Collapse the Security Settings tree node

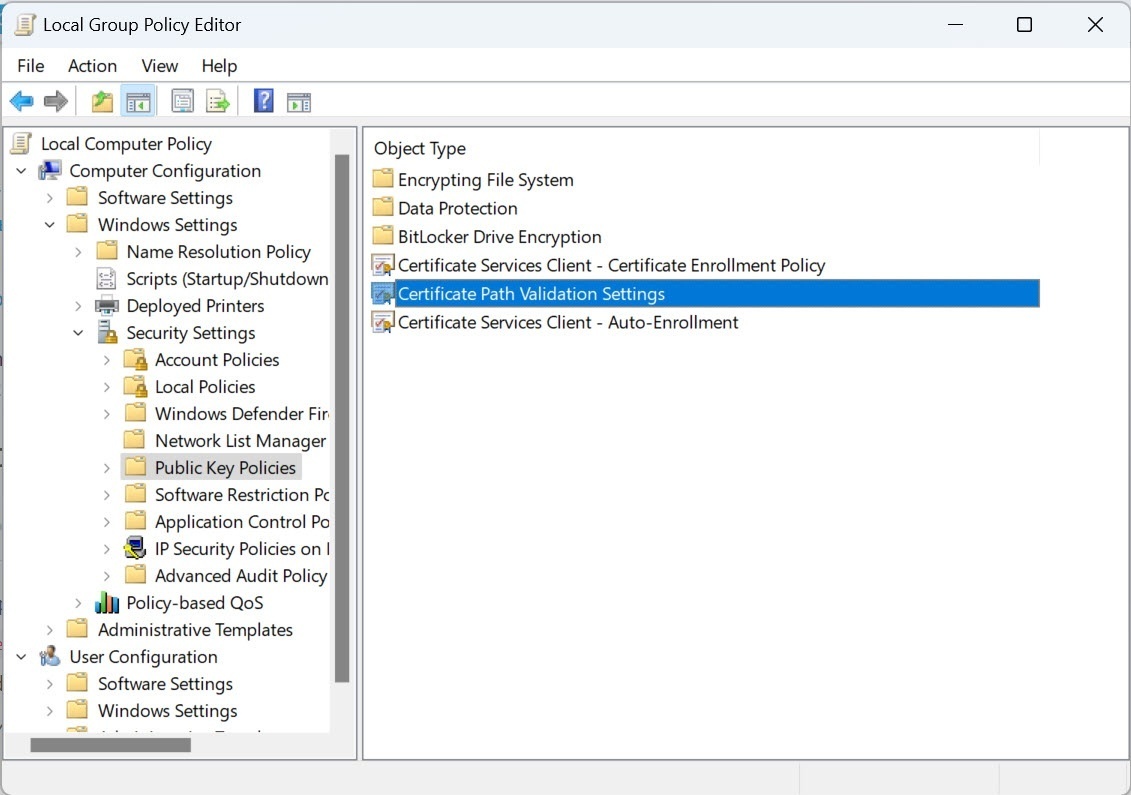(x=78, y=333)
